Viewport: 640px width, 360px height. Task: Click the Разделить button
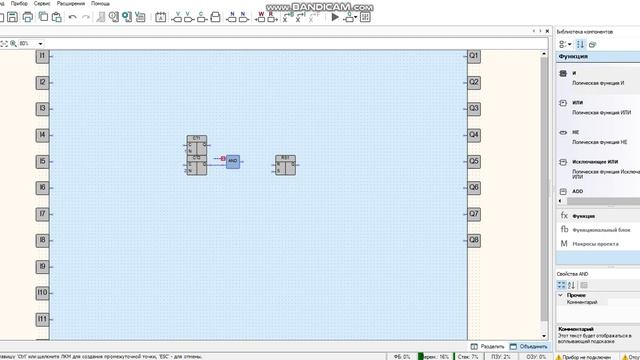[x=487, y=347]
